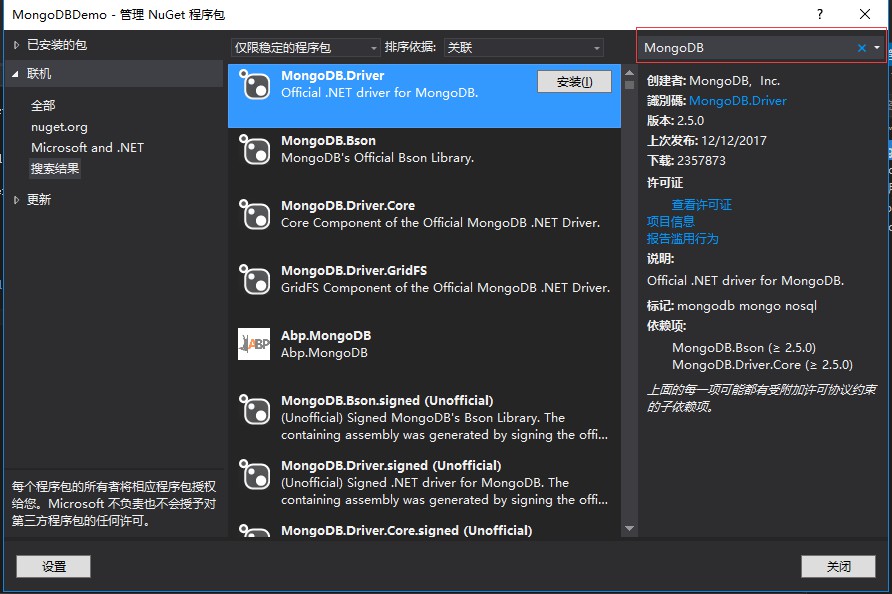The image size is (892, 594).
Task: Expand the 更新 tree node
Action: point(16,200)
